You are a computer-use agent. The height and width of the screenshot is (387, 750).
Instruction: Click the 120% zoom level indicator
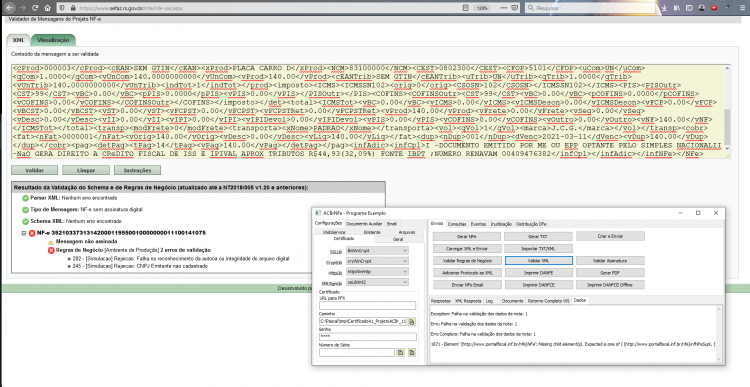(483, 8)
